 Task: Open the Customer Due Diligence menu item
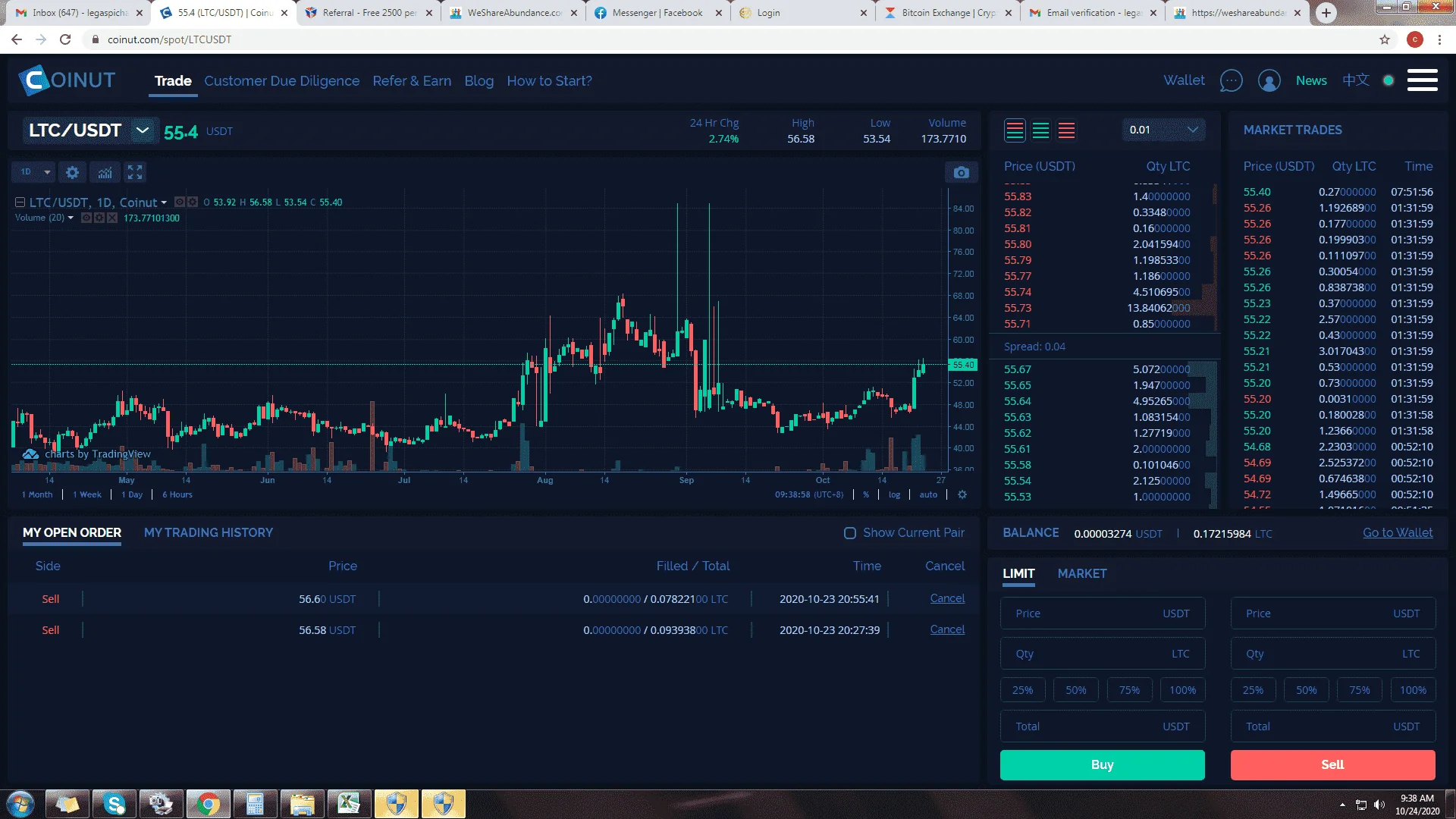(x=281, y=81)
